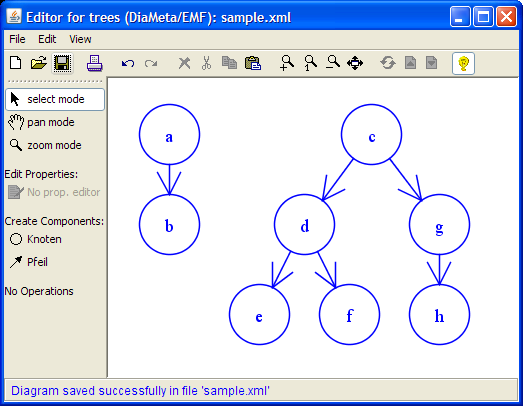Viewport: 523px width, 406px height.
Task: Select node b in the canvas
Action: (169, 225)
